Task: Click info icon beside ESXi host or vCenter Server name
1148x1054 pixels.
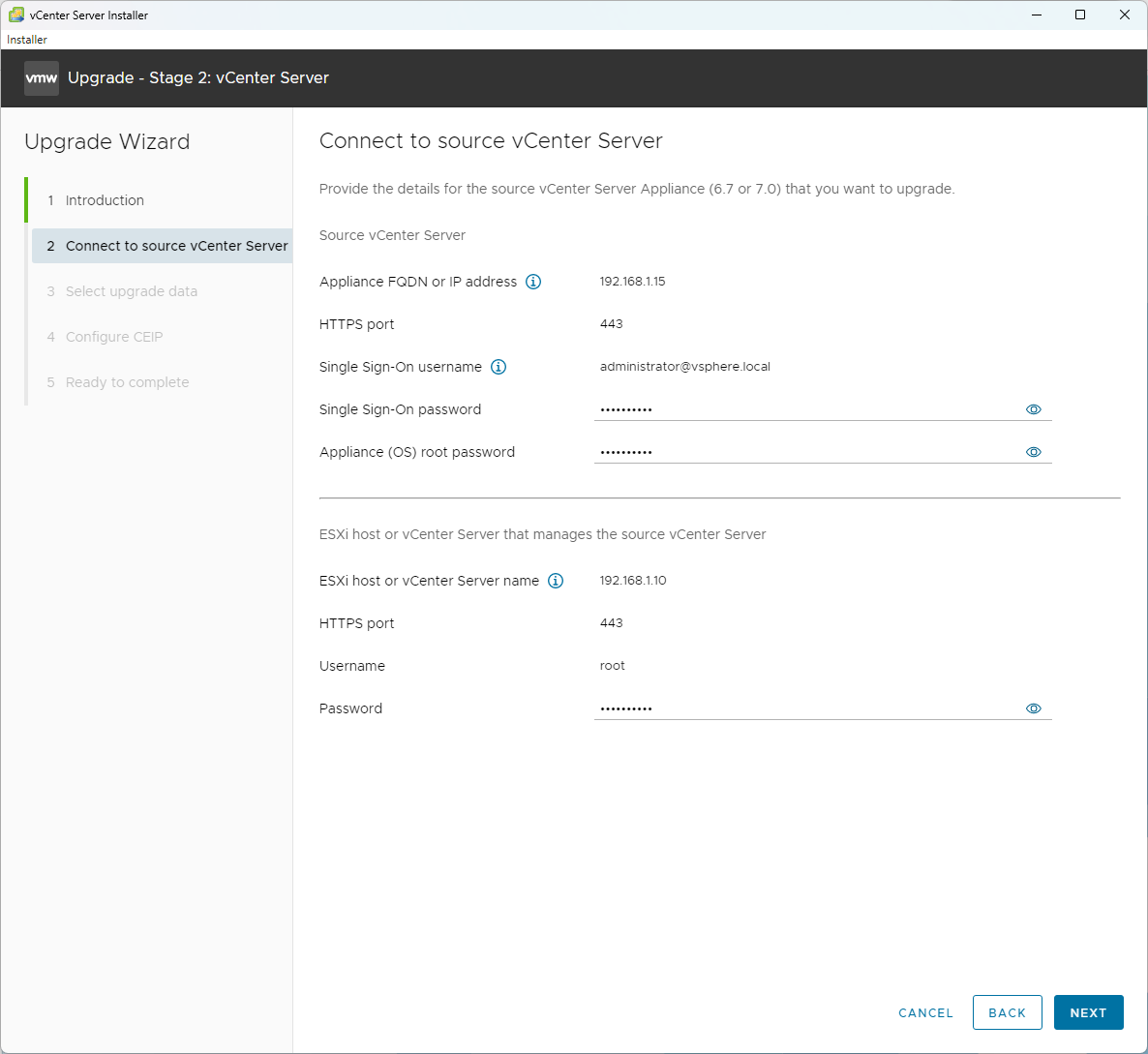Action: [x=556, y=581]
